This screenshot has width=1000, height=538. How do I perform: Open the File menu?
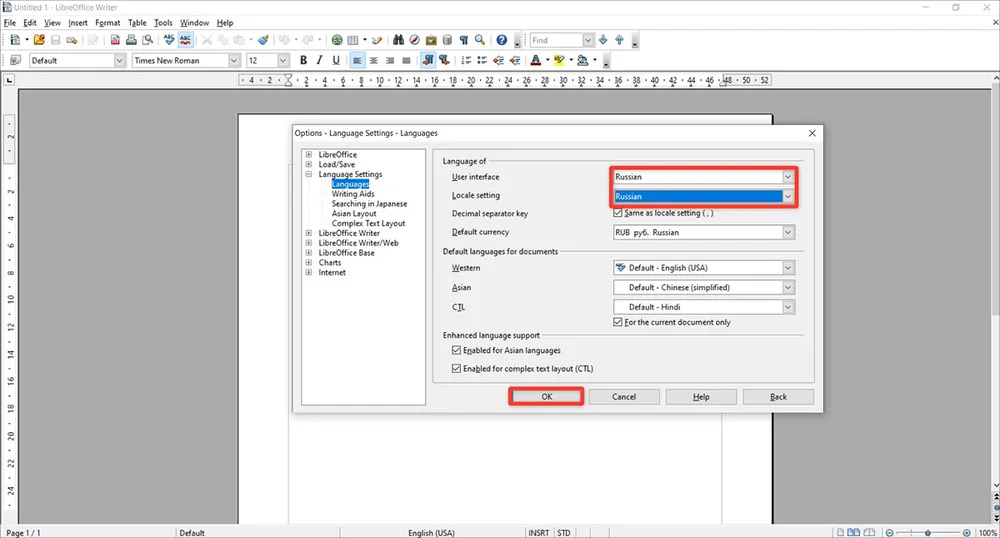[x=10, y=23]
